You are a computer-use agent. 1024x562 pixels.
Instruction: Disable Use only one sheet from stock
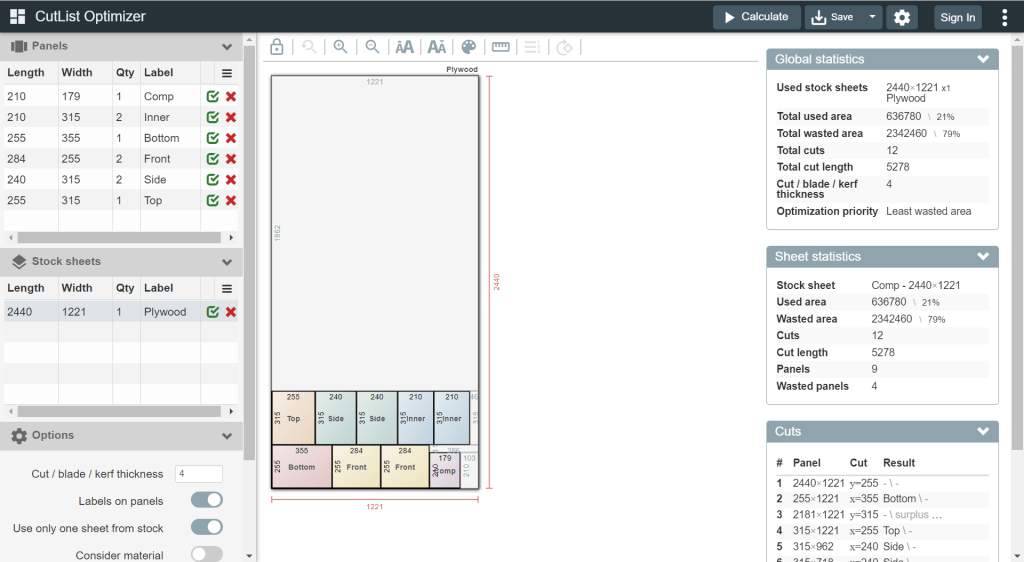point(206,527)
